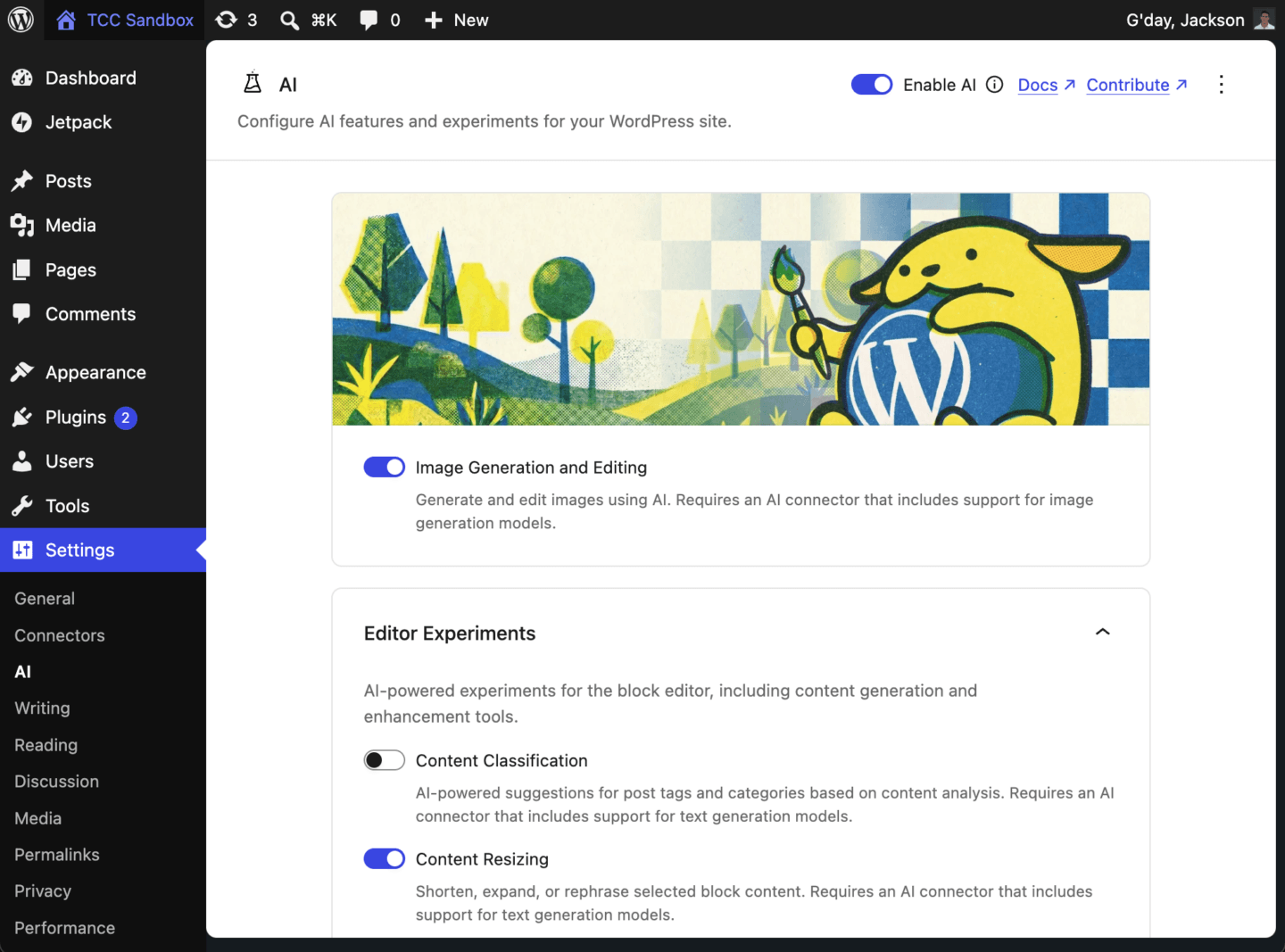Select the AI settings submenu item
Screen dimensions: 1285x952
23,672
